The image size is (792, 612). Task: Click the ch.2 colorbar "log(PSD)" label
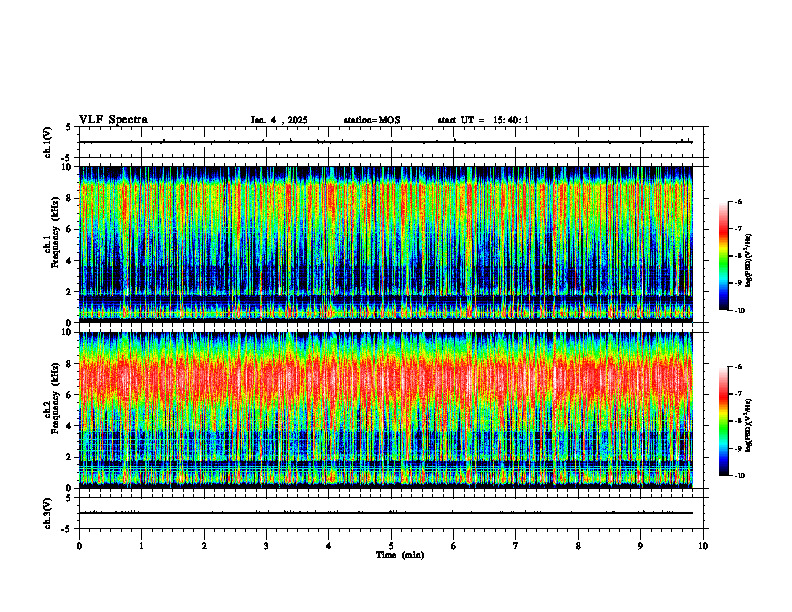(749, 425)
